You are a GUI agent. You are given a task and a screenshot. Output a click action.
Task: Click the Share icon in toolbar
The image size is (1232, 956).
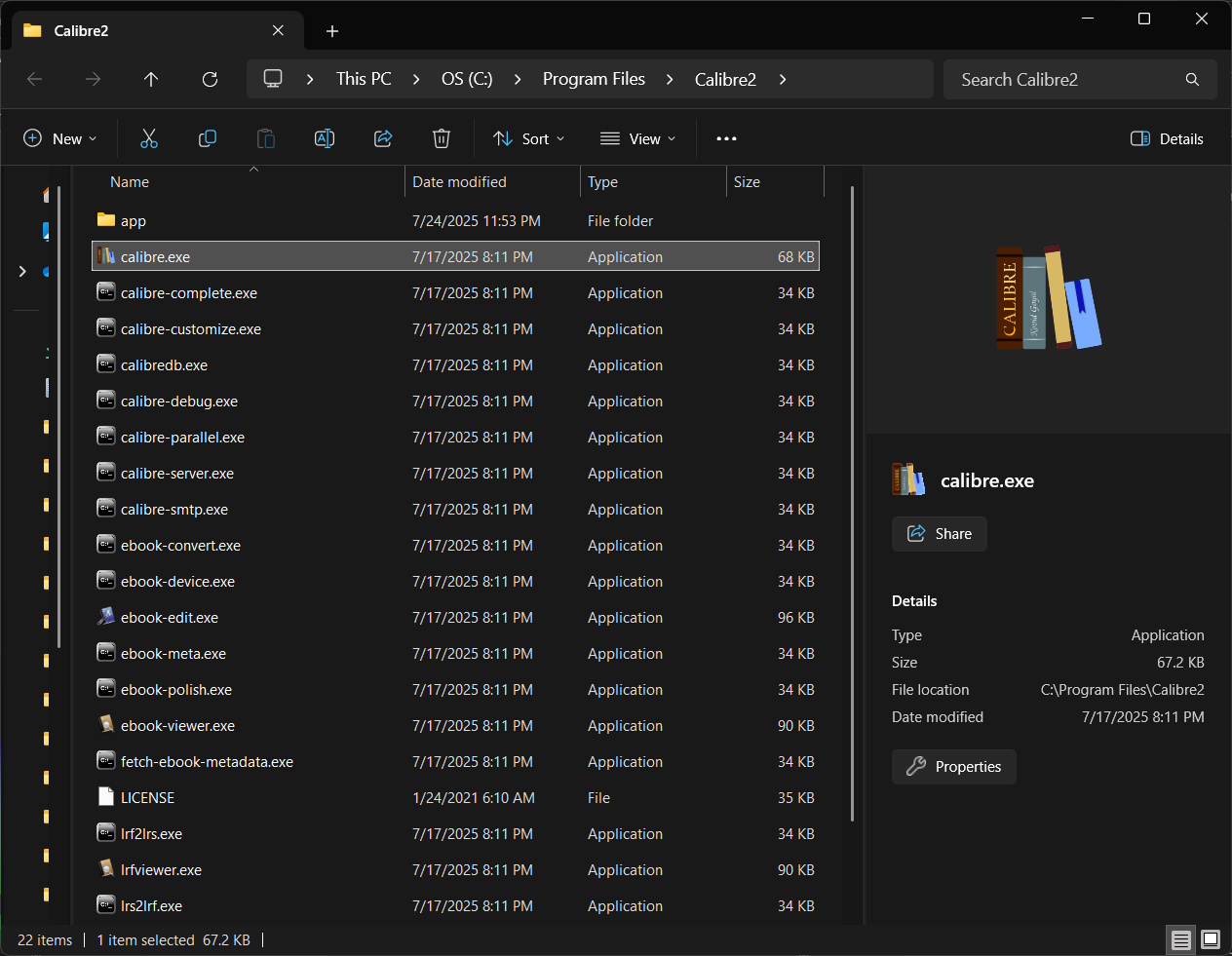383,138
